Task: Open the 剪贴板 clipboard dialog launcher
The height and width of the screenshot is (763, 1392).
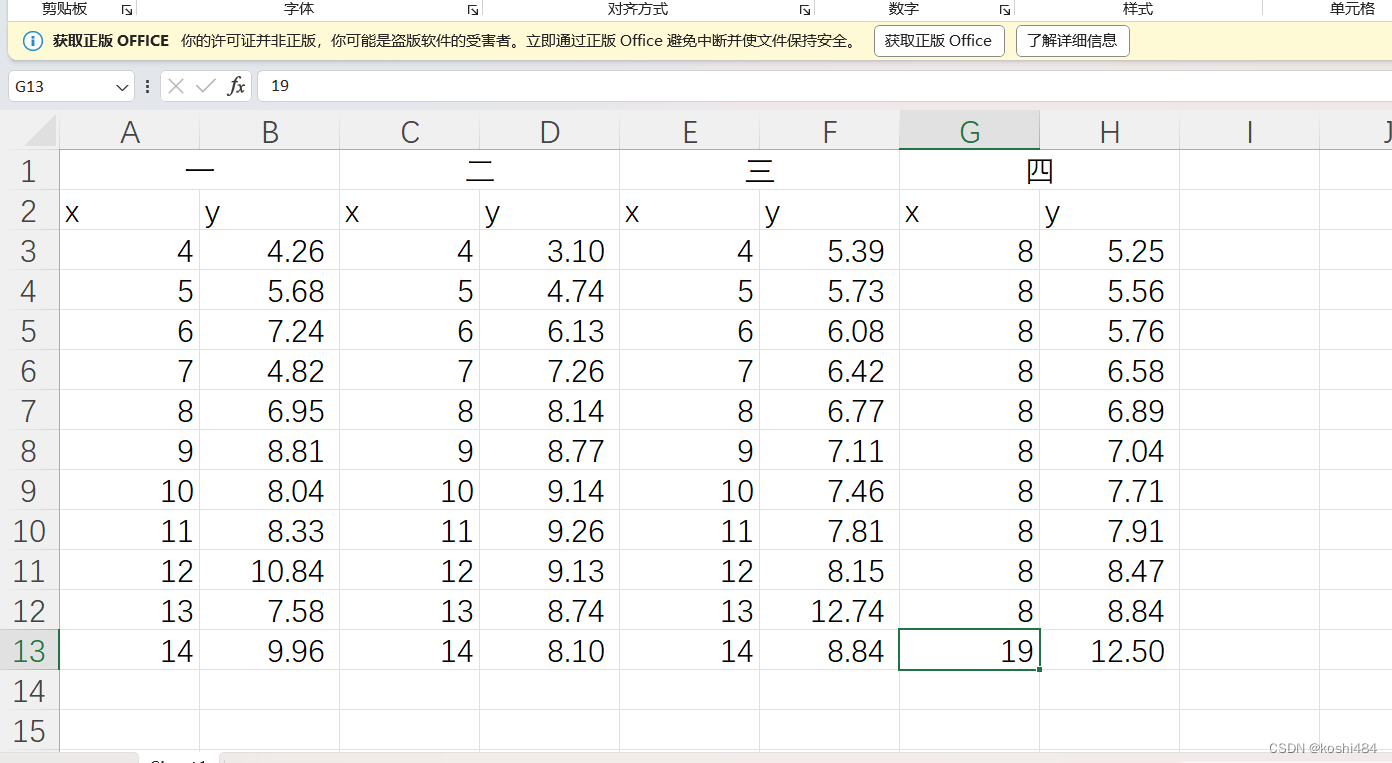Action: [127, 9]
